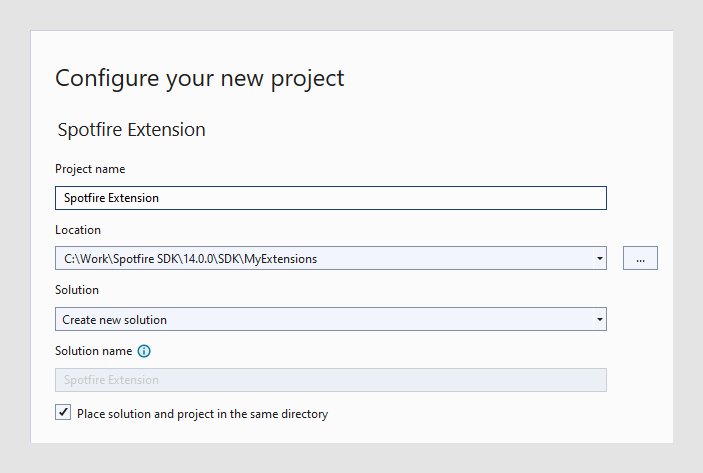Click the "Location" field label
This screenshot has width=703, height=473.
point(78,230)
